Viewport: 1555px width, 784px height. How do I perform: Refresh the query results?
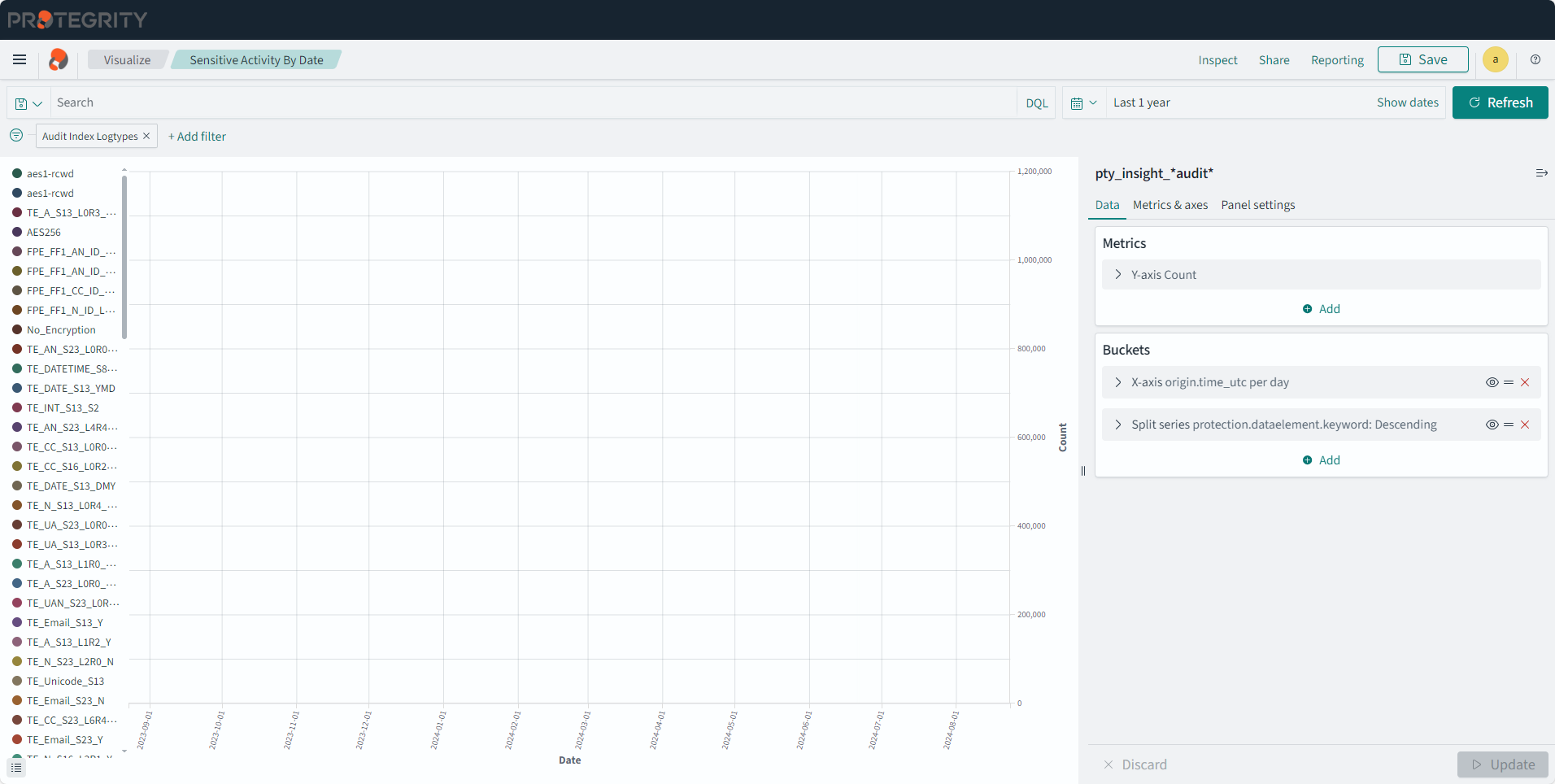[x=1500, y=102]
